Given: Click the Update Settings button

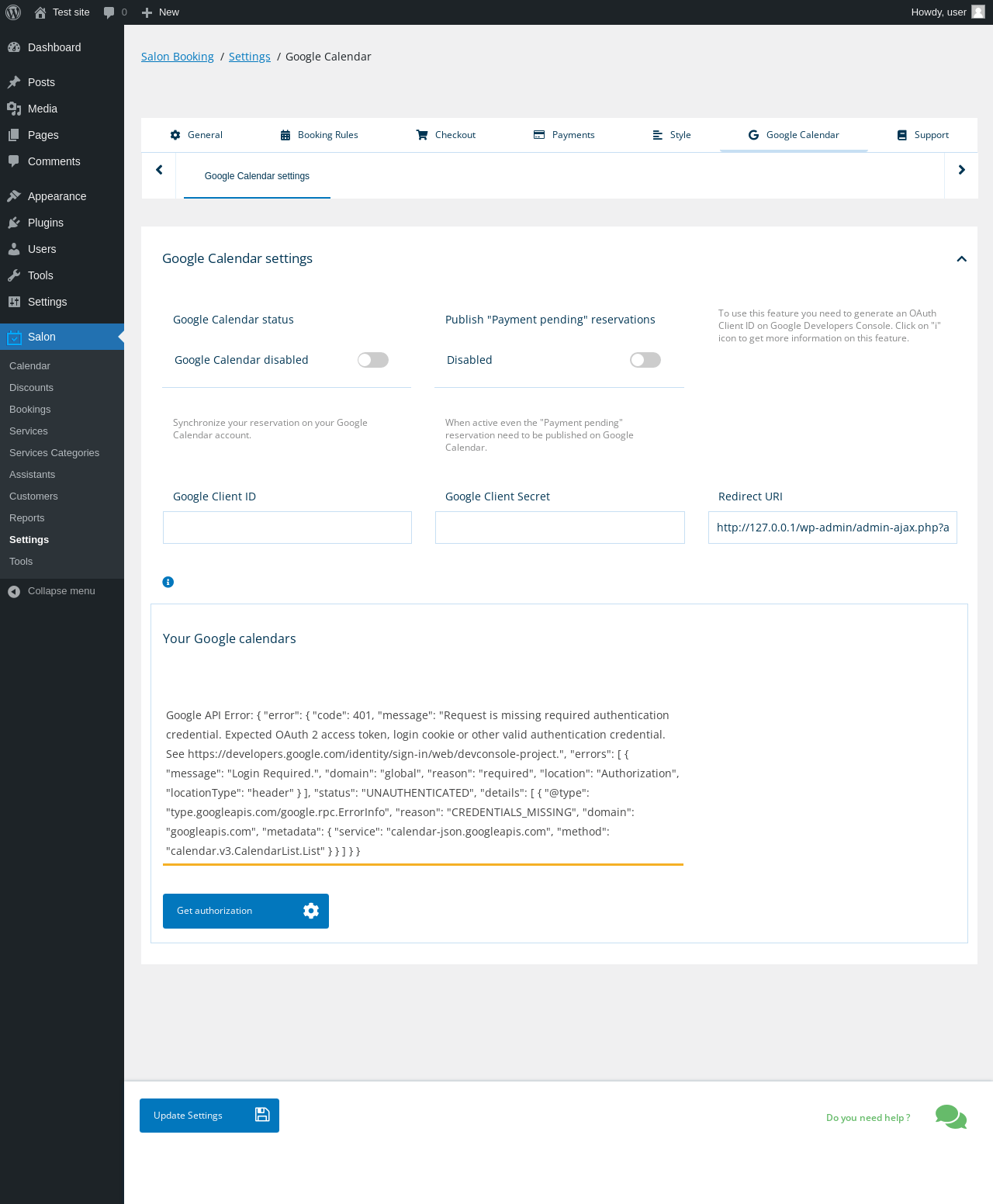Looking at the screenshot, I should tap(209, 1116).
